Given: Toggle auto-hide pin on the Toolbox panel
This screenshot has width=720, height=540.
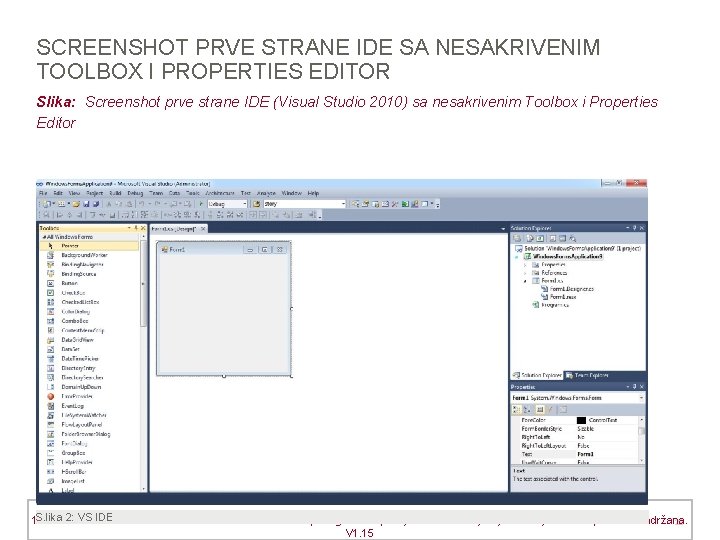Looking at the screenshot, I should 136,228.
